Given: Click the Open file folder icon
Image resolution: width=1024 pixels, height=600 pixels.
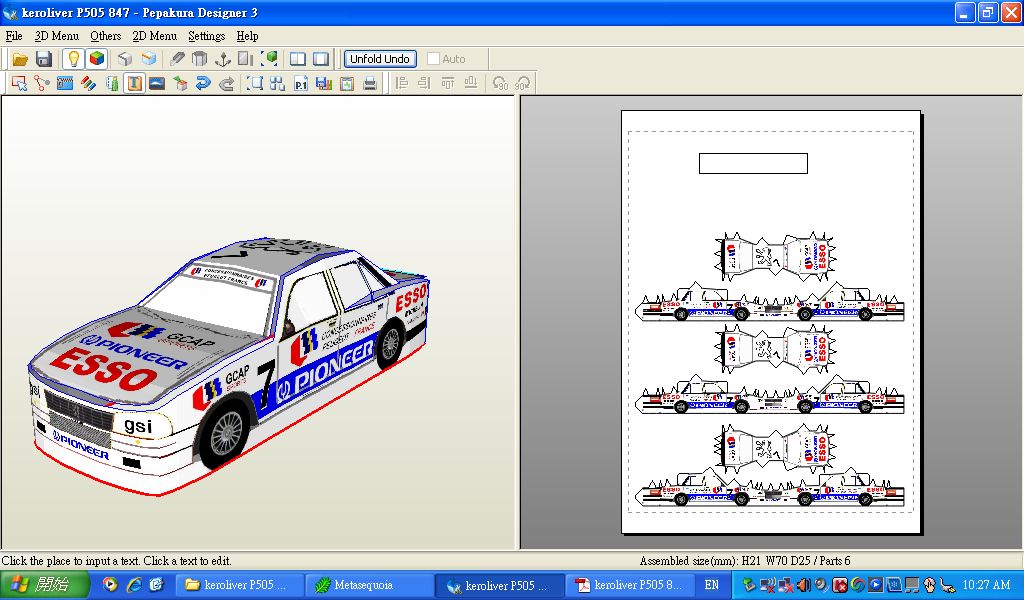Looking at the screenshot, I should (x=20, y=59).
